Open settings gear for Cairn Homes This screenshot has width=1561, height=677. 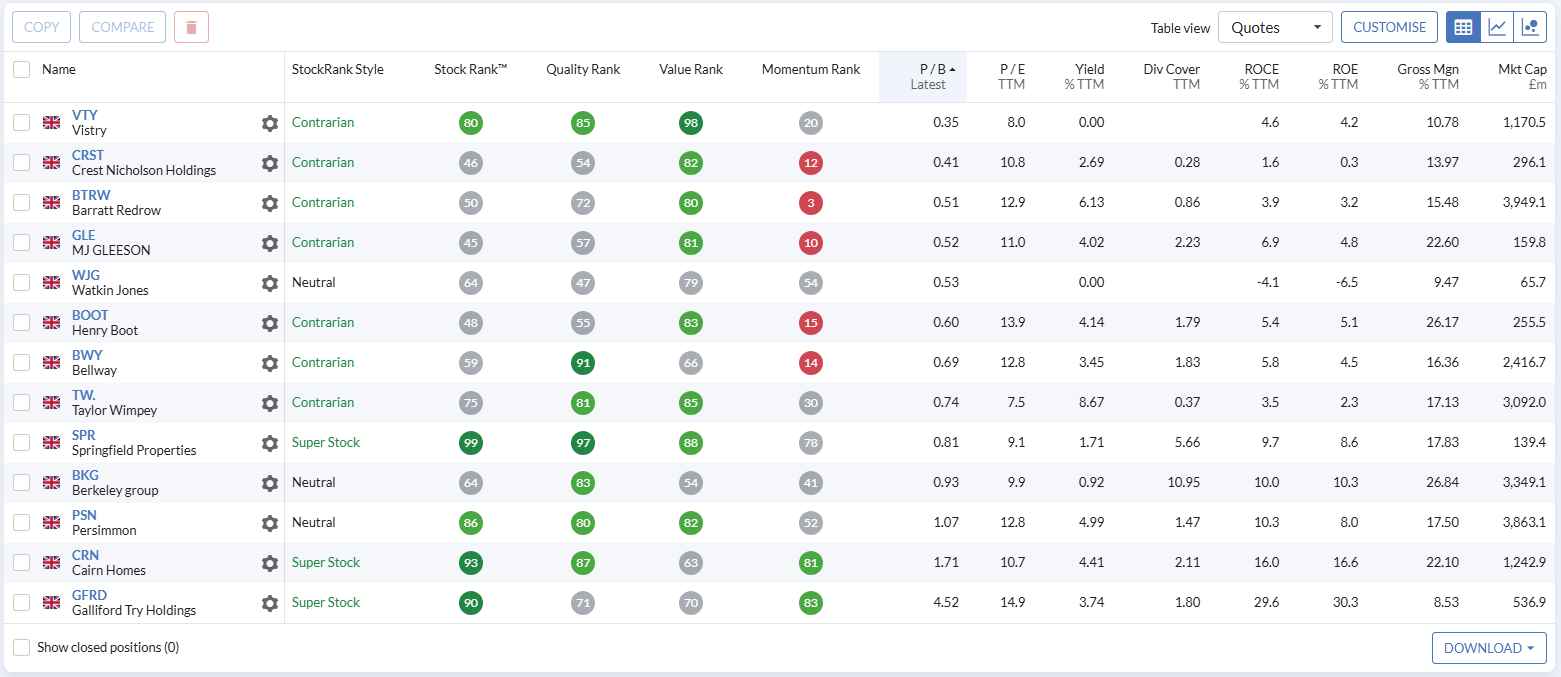pyautogui.click(x=269, y=563)
